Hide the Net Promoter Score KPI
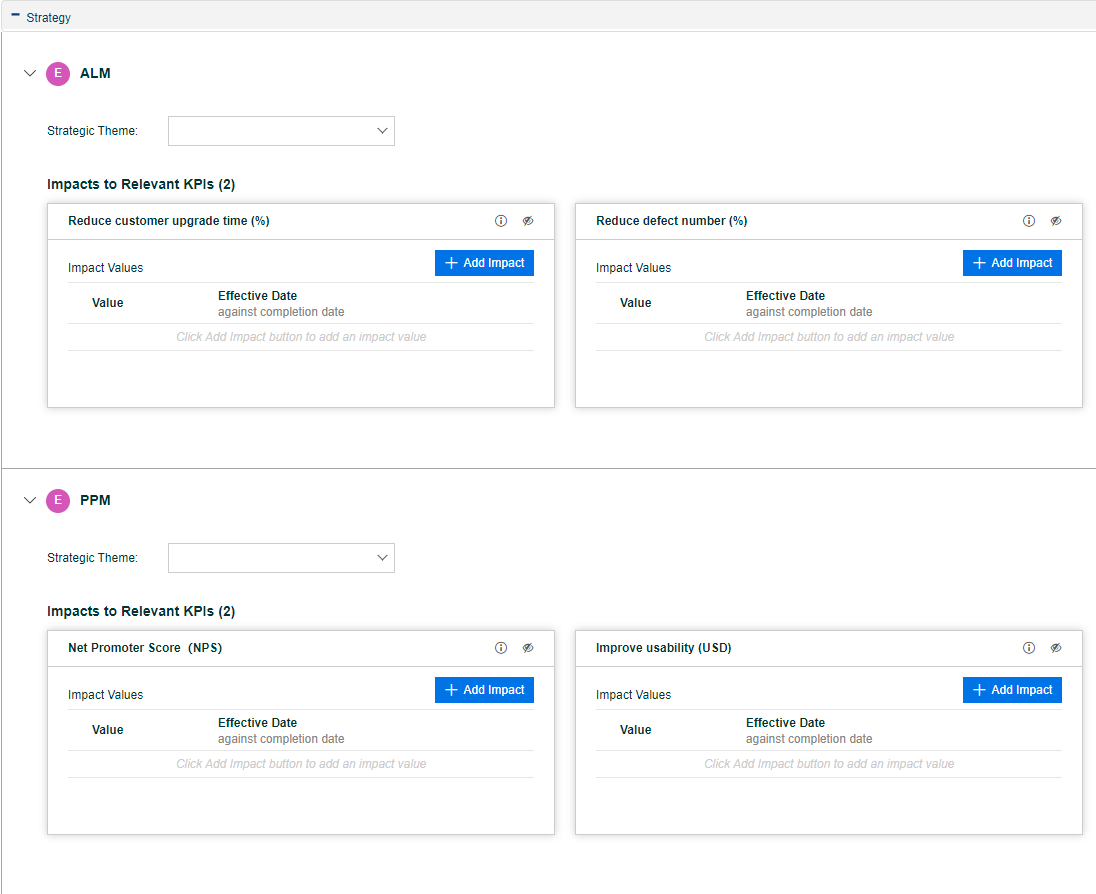Image resolution: width=1096 pixels, height=894 pixels. click(528, 648)
